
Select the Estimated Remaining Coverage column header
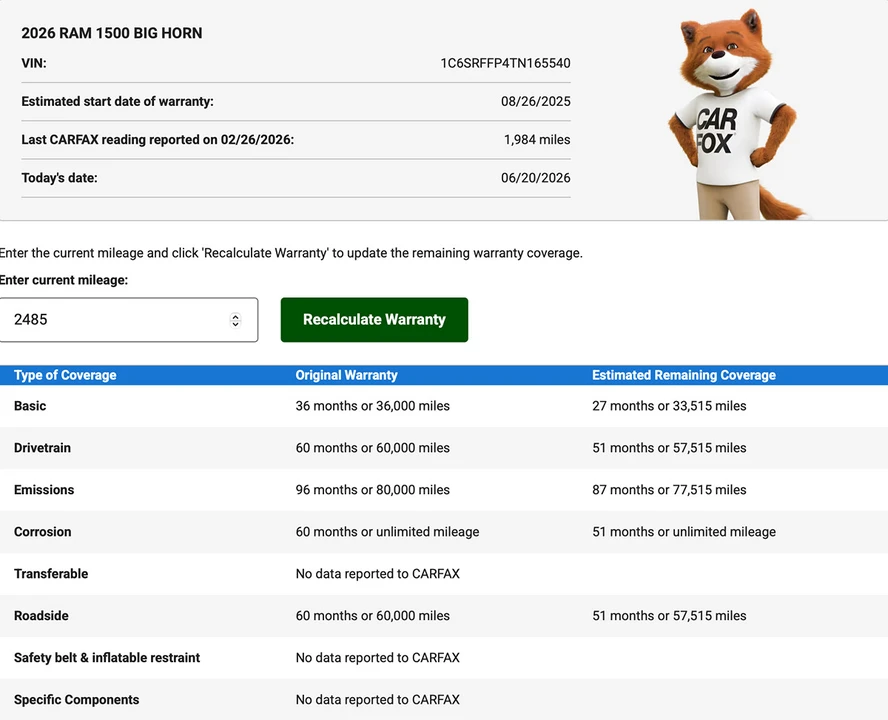pos(684,375)
